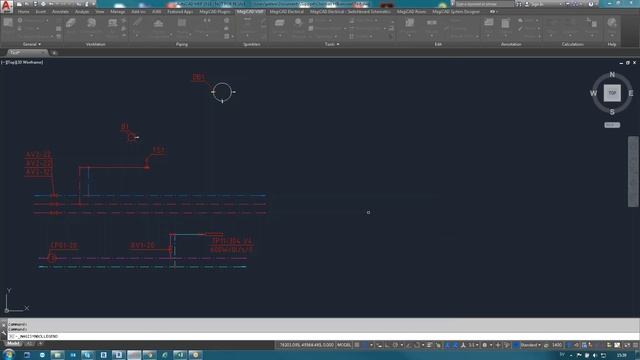The image size is (640, 360).
Task: Open Windows Start menu orb
Action: (8, 355)
